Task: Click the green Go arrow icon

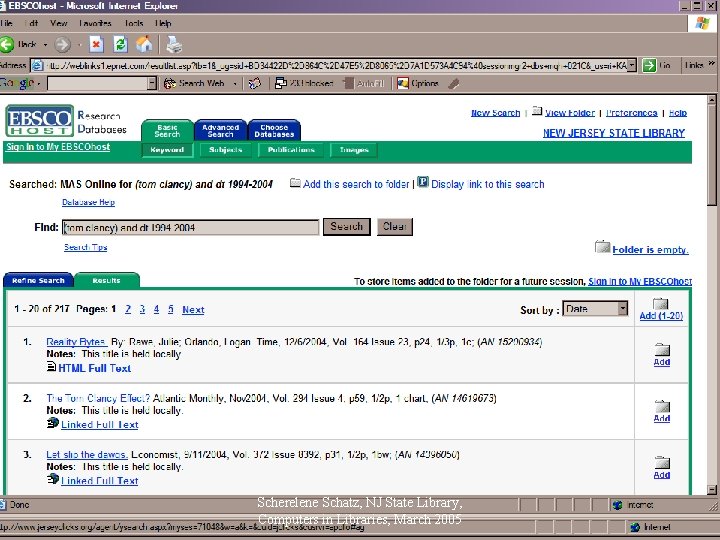Action: 649,65
